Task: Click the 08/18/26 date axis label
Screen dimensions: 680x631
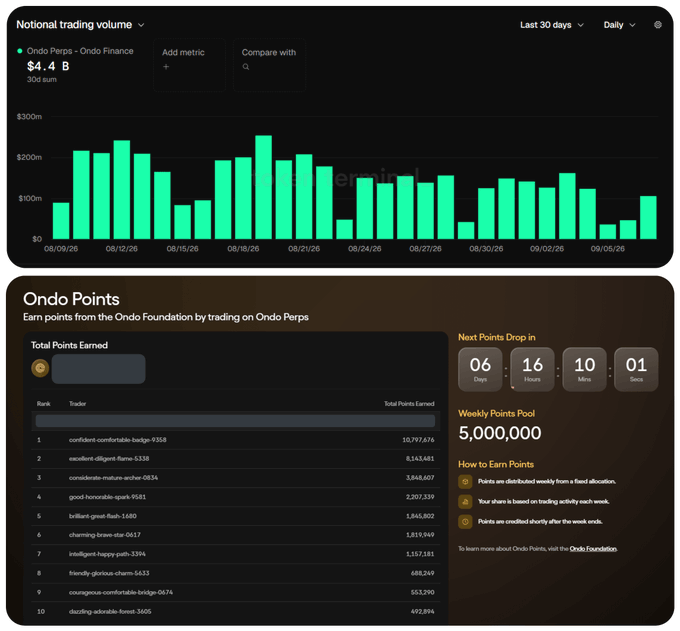Action: 243,249
